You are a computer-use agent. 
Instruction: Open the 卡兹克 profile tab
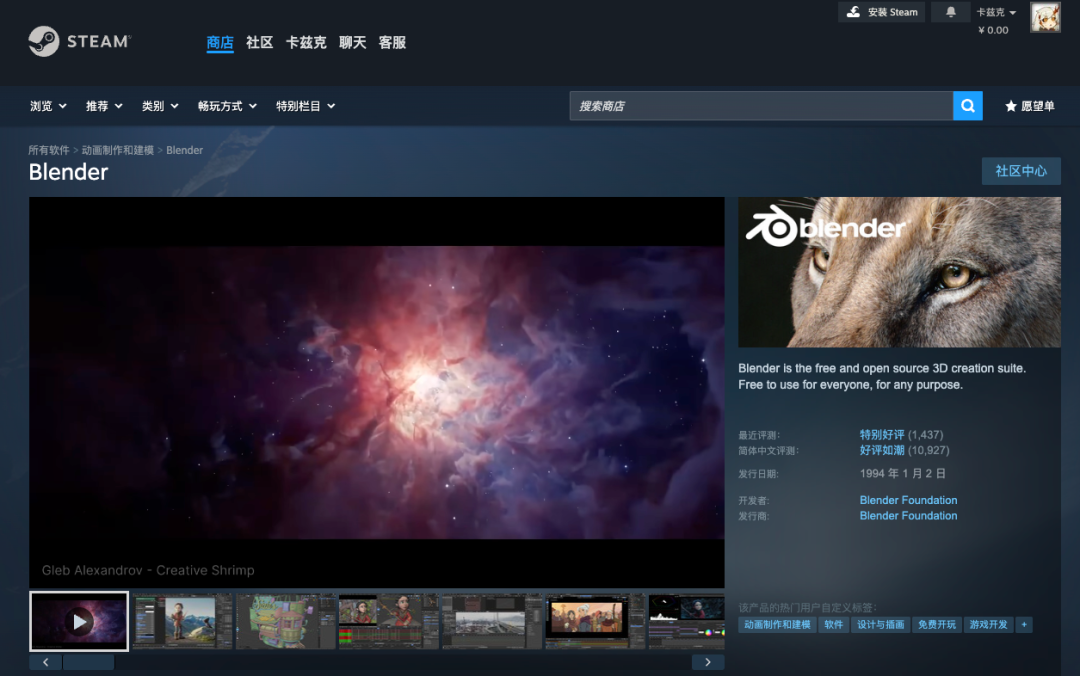coord(306,43)
